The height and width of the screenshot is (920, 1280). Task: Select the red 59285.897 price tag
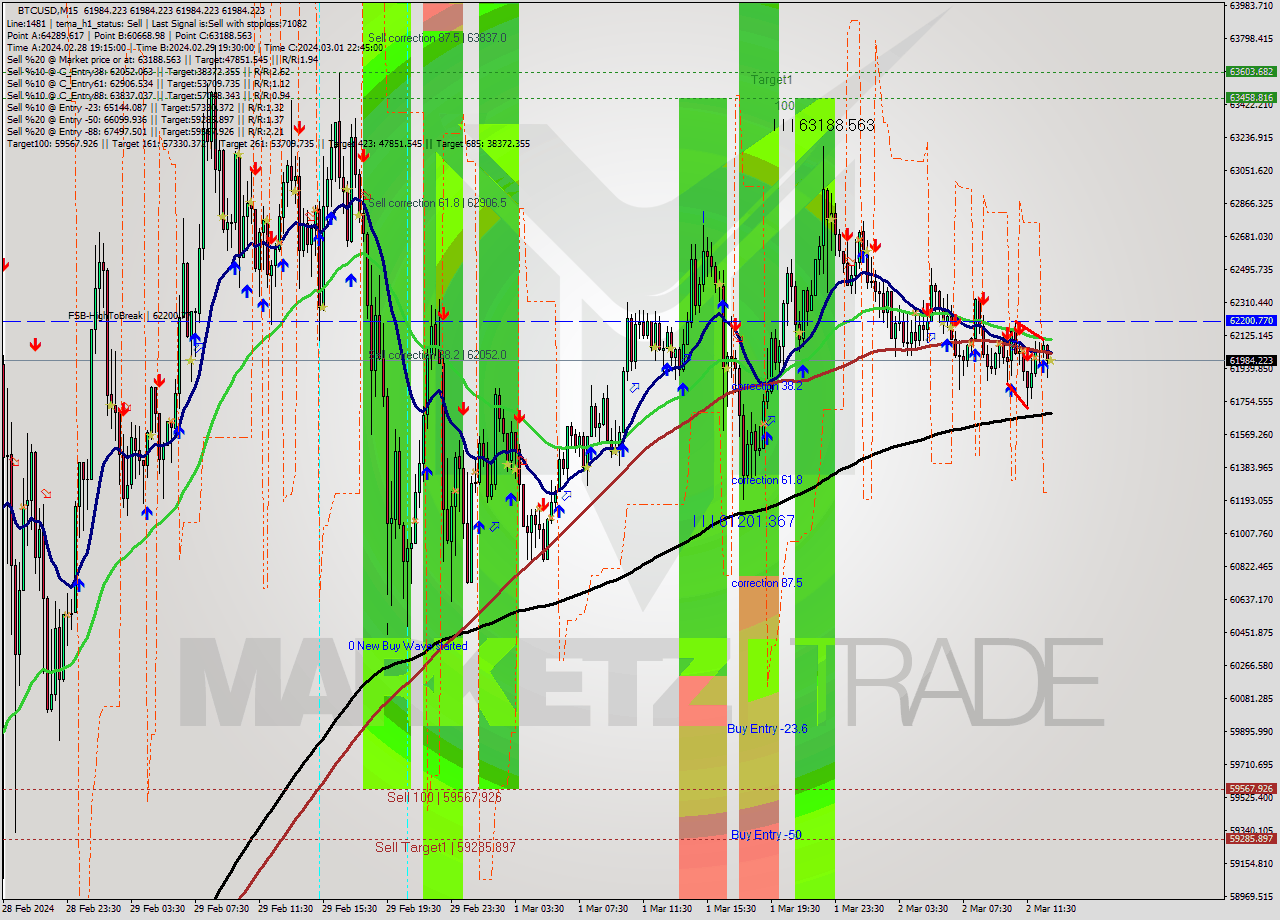(1251, 839)
